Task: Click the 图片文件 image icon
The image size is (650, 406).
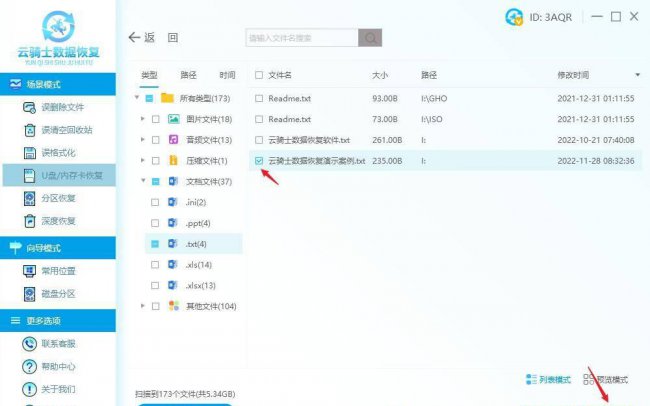Action: [174, 119]
